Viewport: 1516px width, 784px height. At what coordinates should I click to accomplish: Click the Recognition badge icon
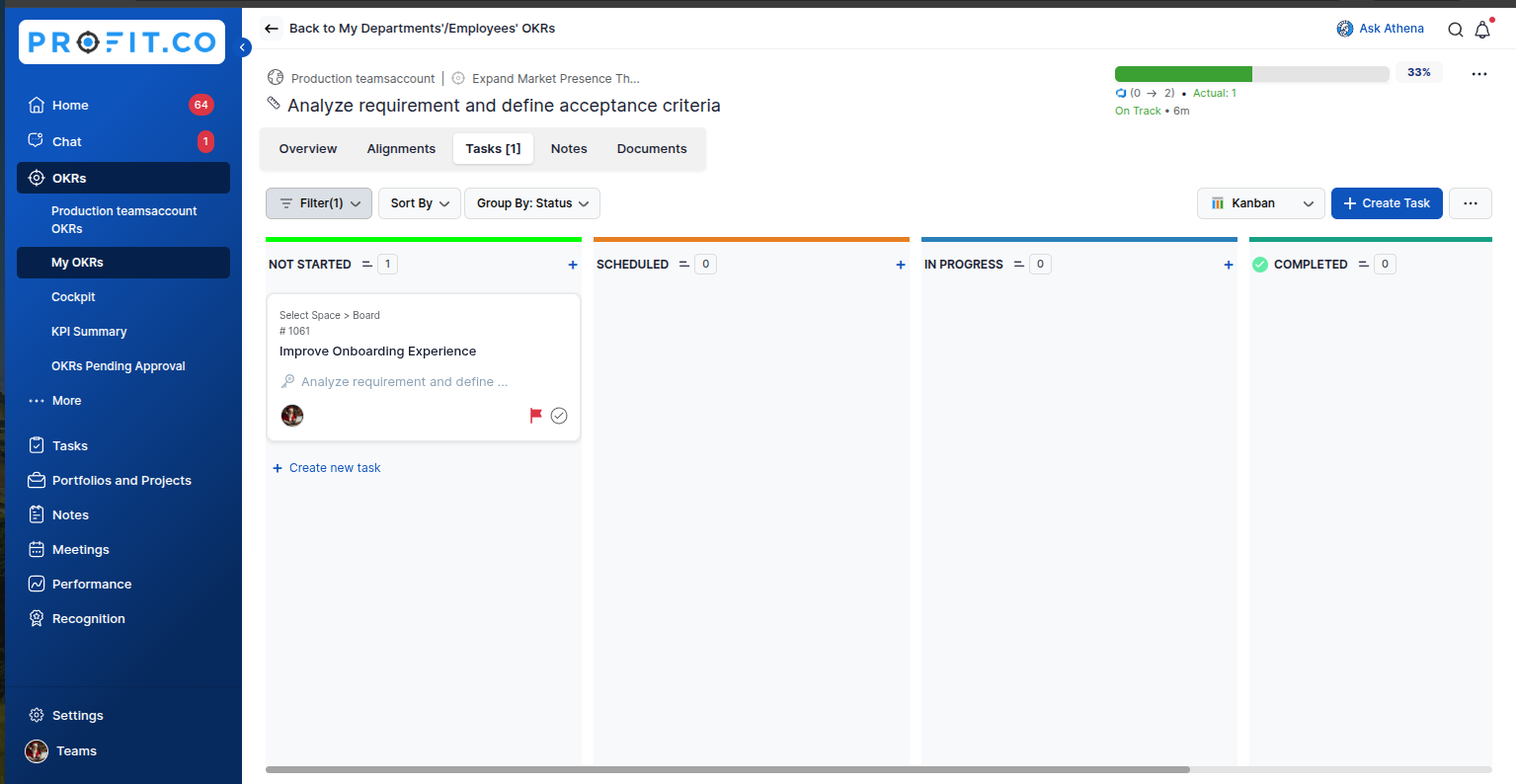point(37,618)
